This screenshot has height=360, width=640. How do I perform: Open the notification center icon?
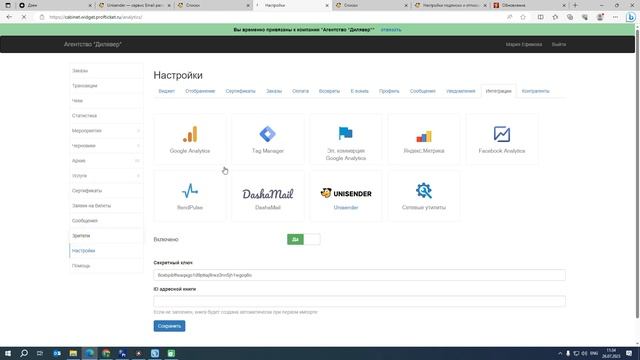tap(629, 353)
